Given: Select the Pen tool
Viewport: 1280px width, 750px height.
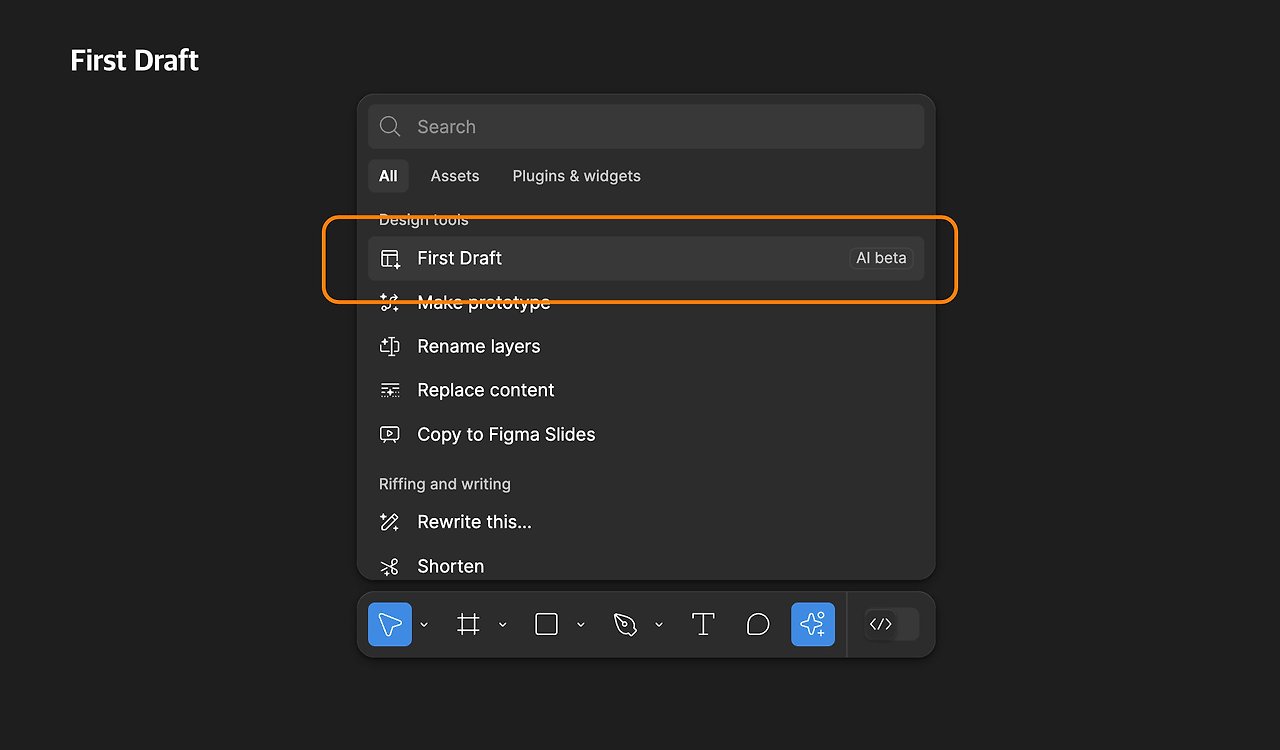Looking at the screenshot, I should tap(625, 624).
